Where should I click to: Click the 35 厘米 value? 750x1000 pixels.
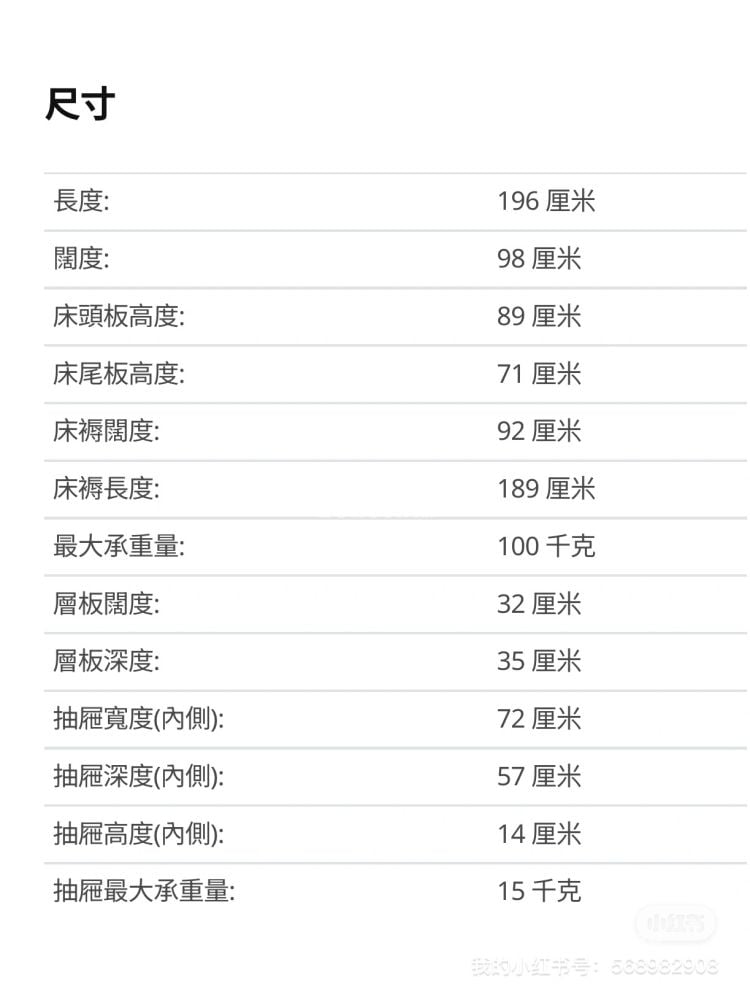[539, 661]
